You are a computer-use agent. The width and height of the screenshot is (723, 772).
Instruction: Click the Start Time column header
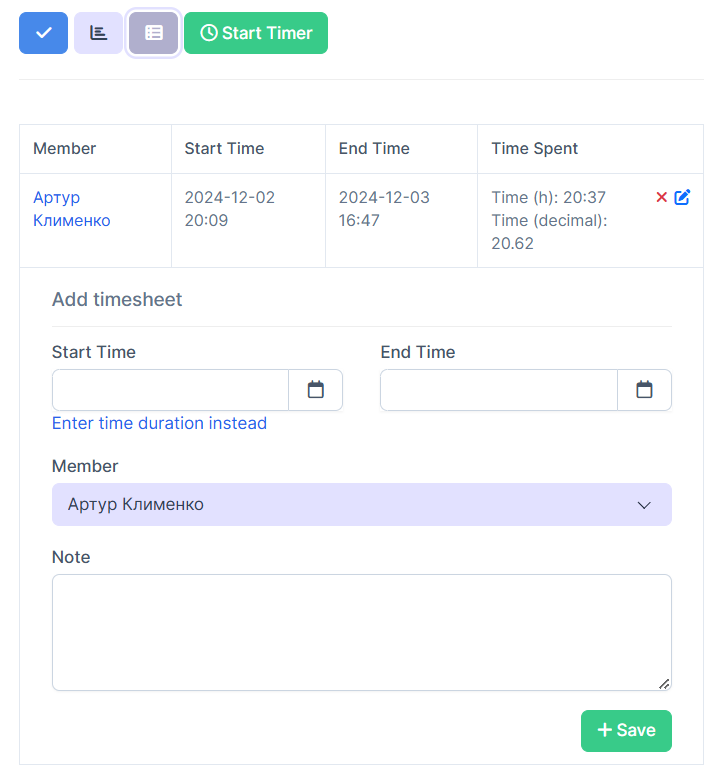click(224, 149)
